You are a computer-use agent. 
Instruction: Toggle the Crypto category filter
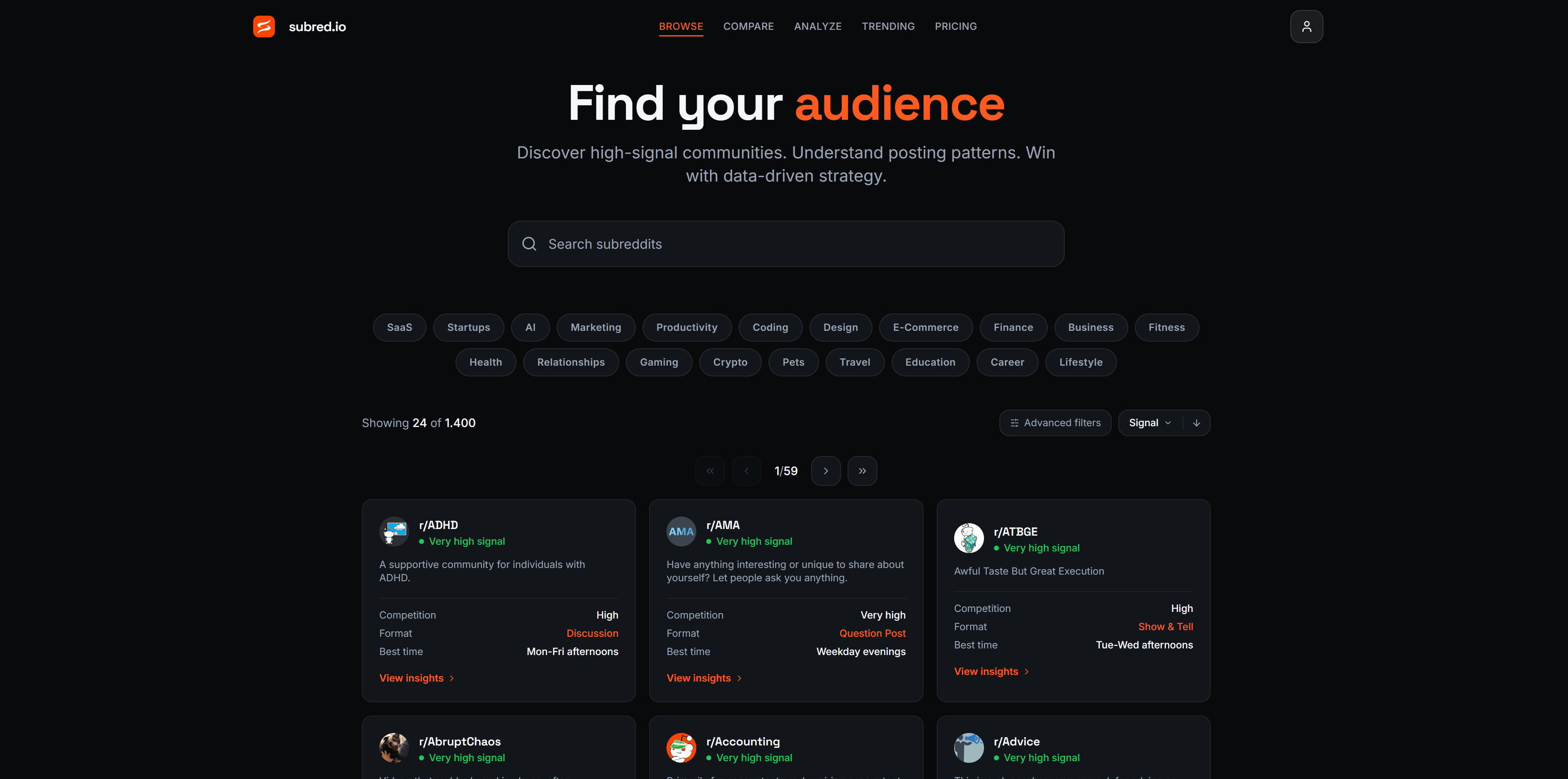click(730, 362)
